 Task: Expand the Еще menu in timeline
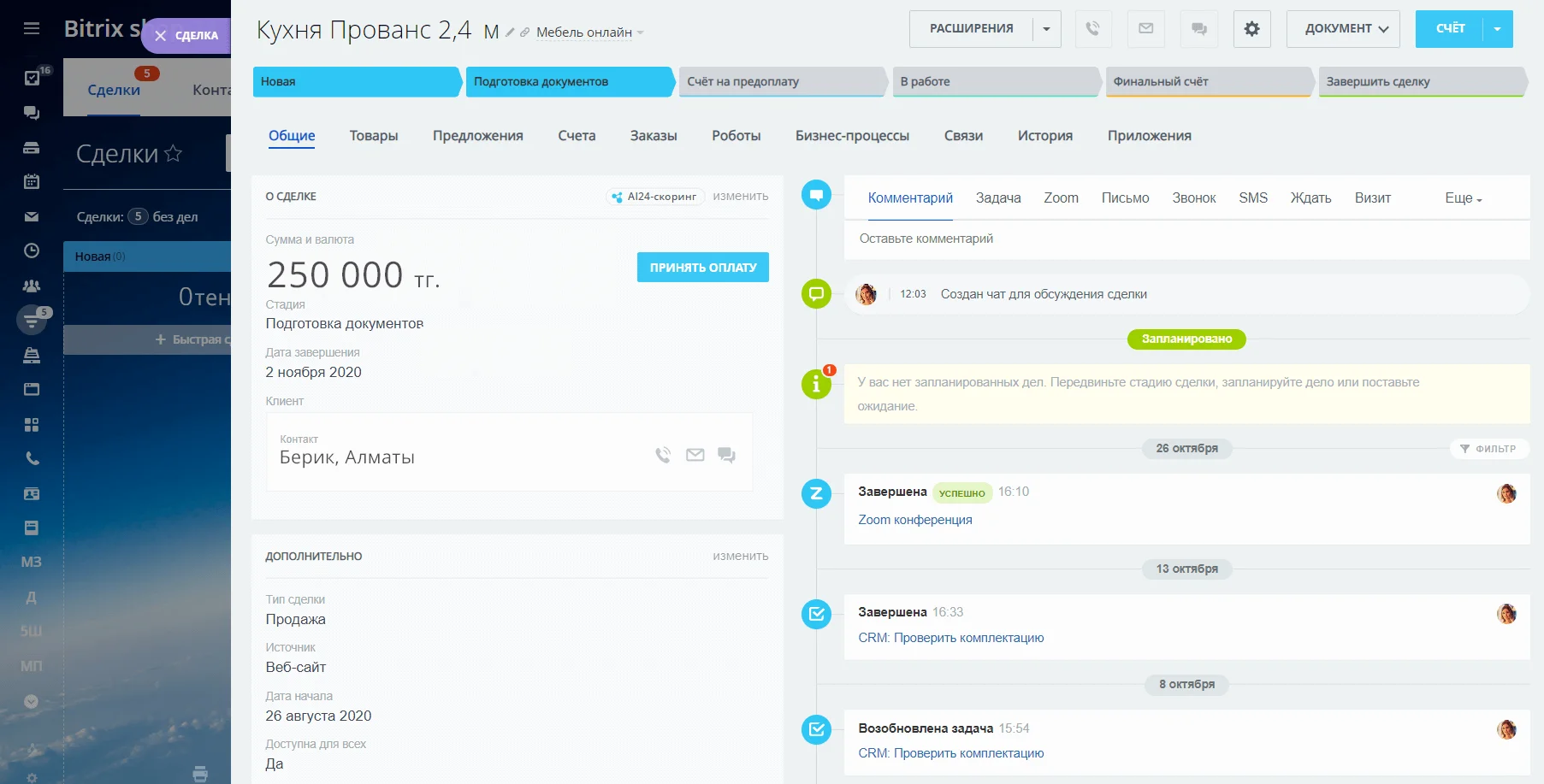click(x=1463, y=198)
